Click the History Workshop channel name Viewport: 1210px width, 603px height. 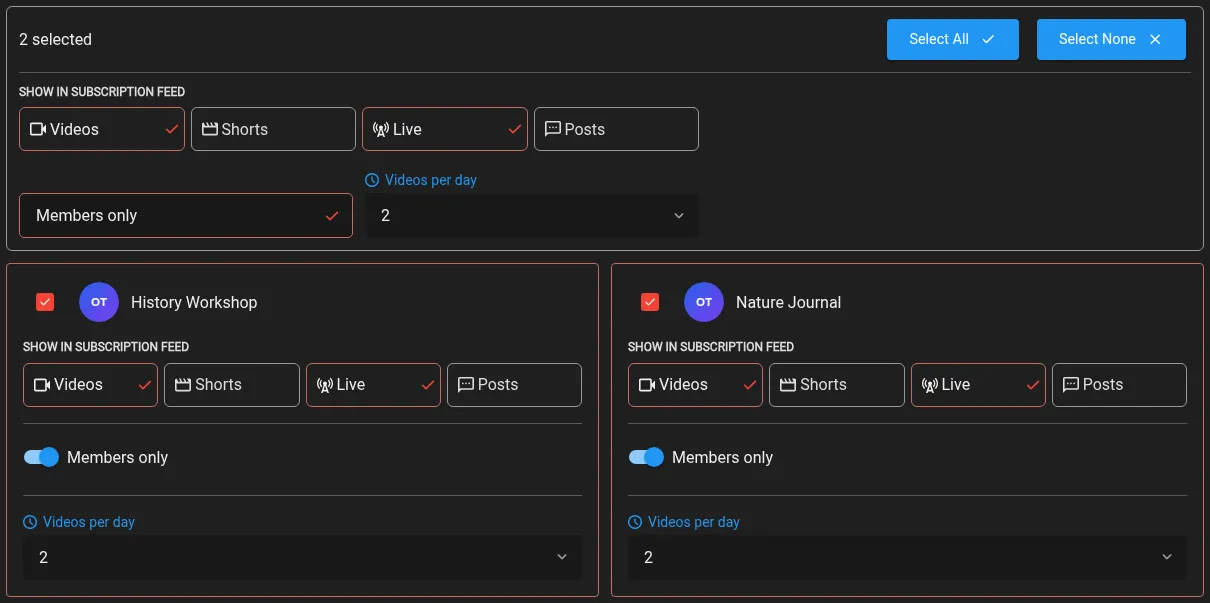pyautogui.click(x=194, y=302)
